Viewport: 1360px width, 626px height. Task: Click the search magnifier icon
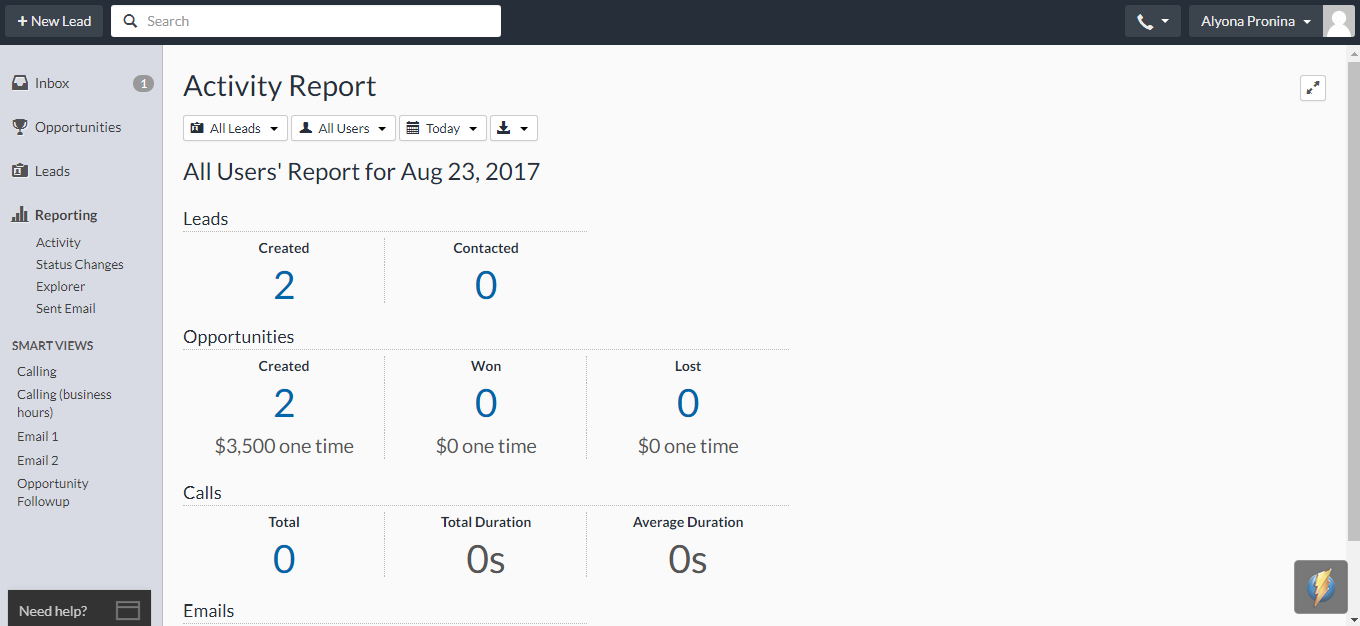pyautogui.click(x=130, y=20)
